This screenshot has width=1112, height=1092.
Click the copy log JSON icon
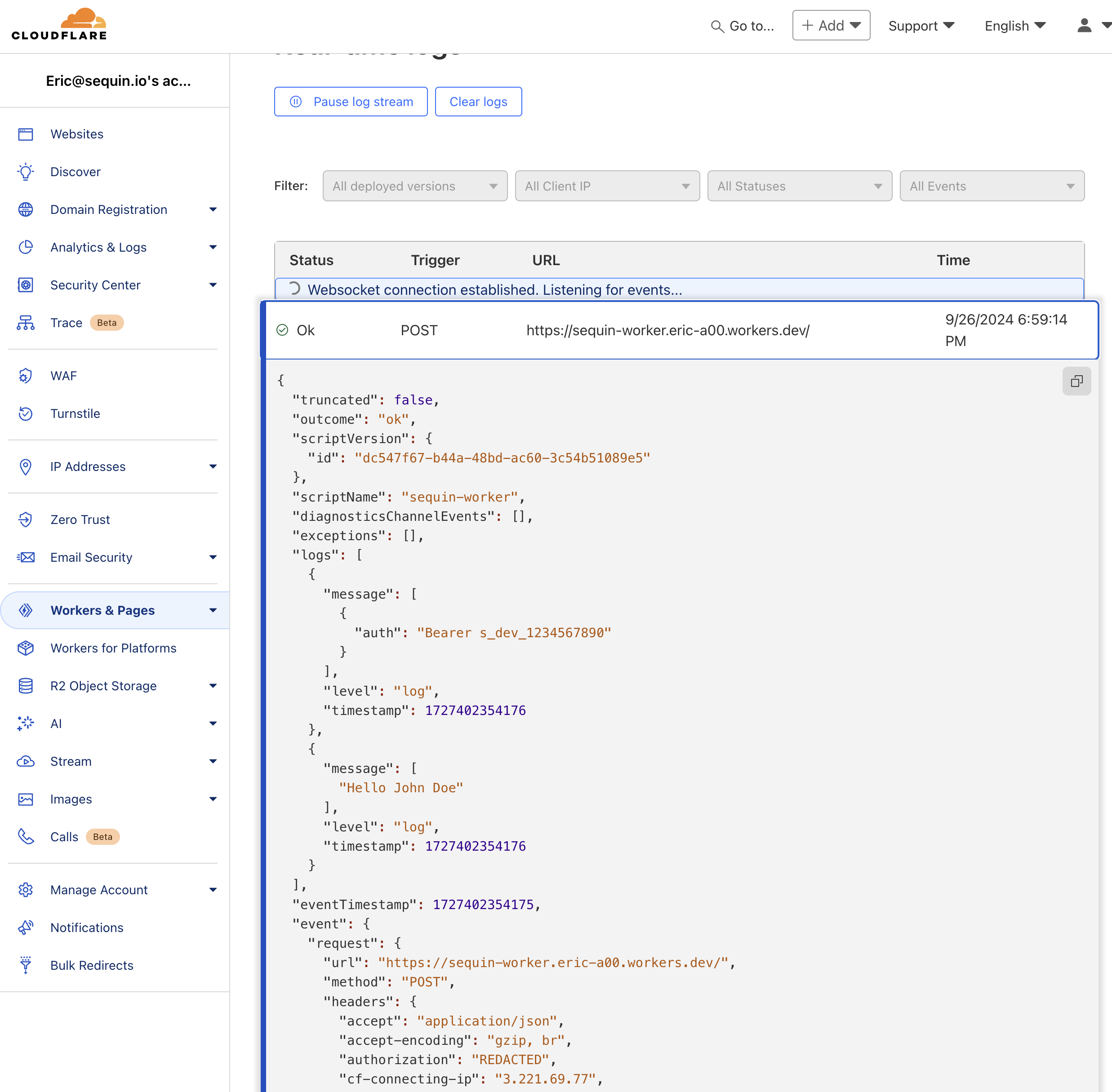1076,382
